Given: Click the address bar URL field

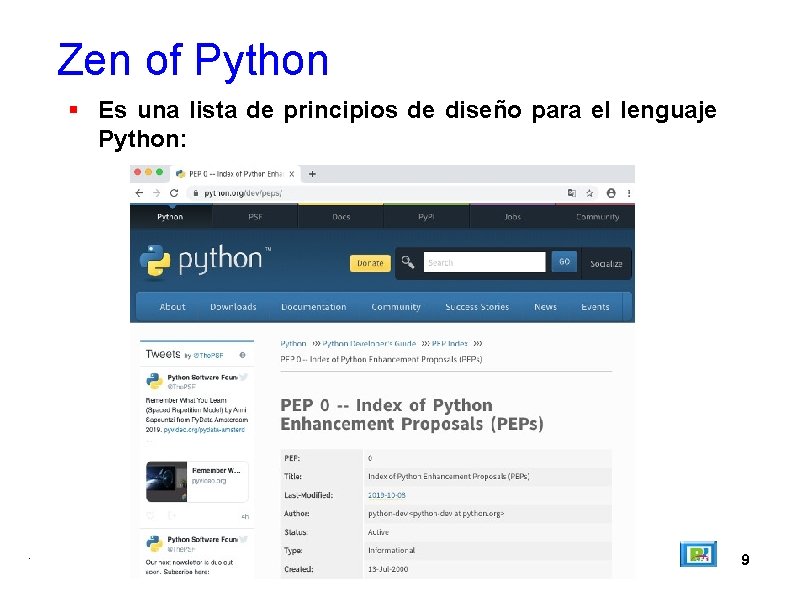Looking at the screenshot, I should [x=375, y=193].
